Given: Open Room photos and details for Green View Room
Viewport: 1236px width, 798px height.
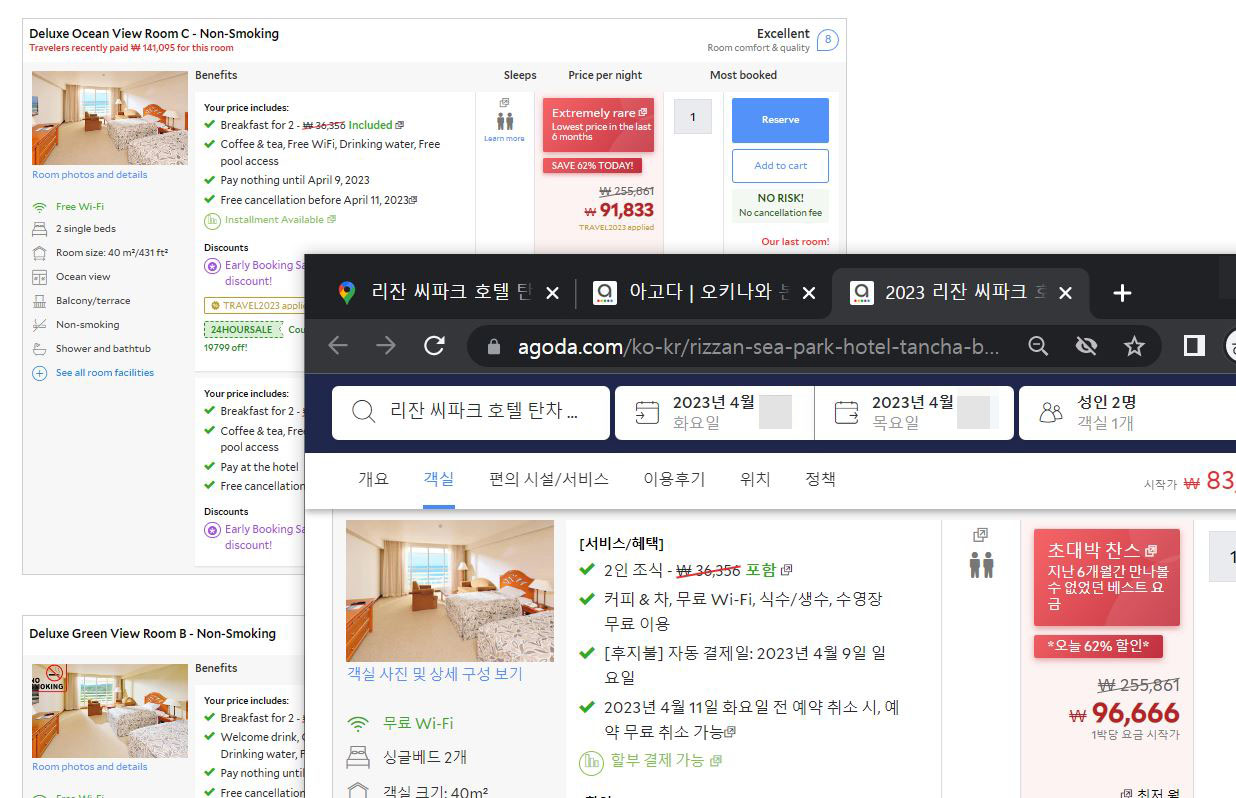Looking at the screenshot, I should [89, 767].
